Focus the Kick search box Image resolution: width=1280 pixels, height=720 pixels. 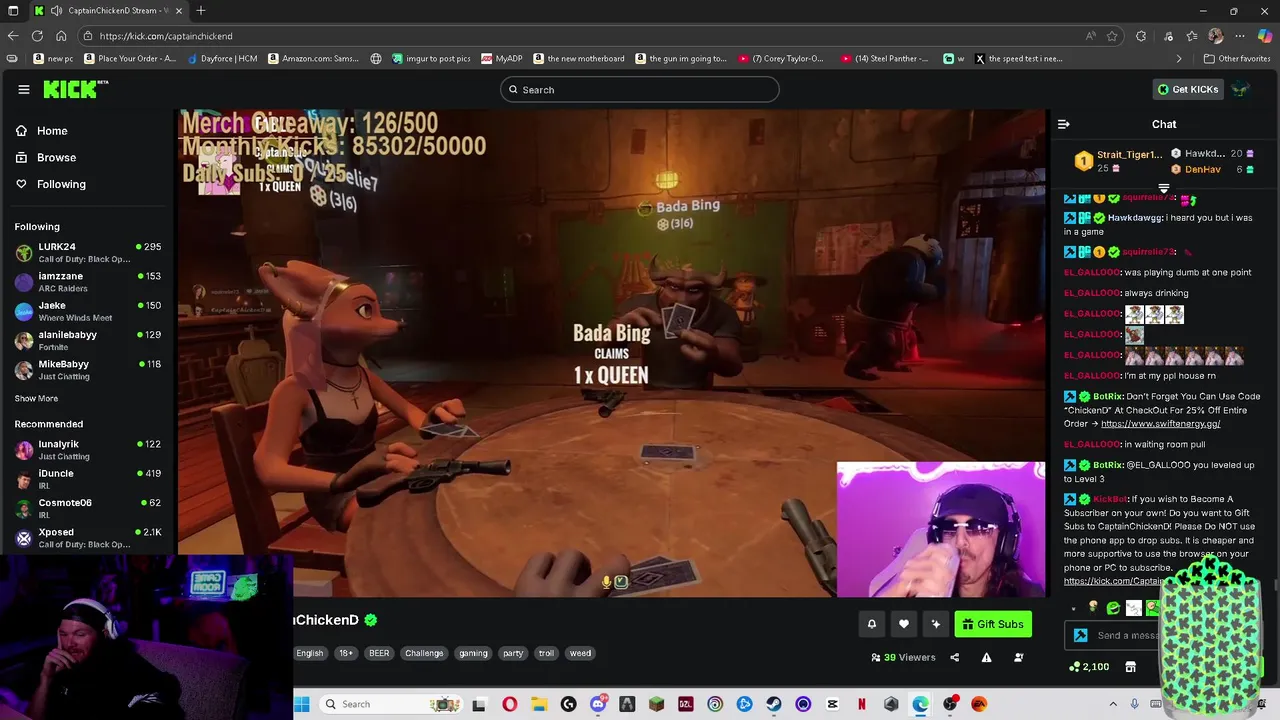click(640, 90)
